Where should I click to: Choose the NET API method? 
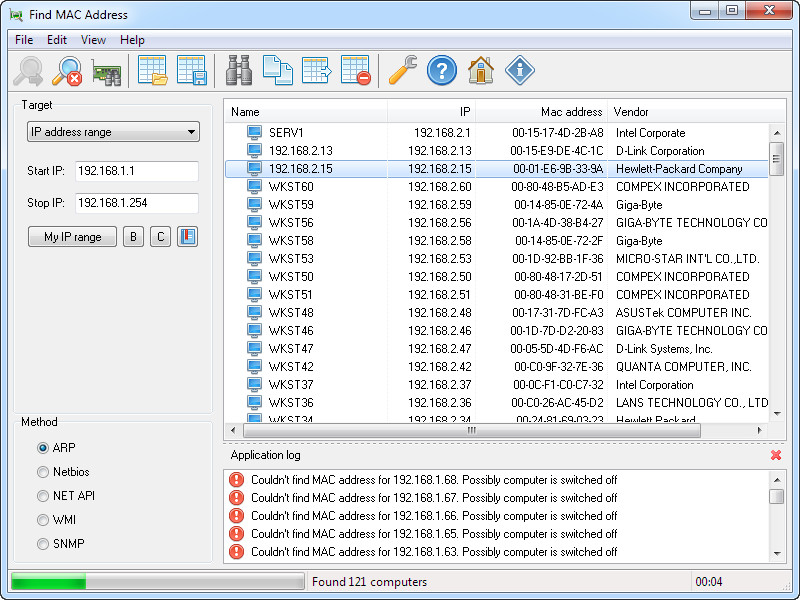point(43,496)
